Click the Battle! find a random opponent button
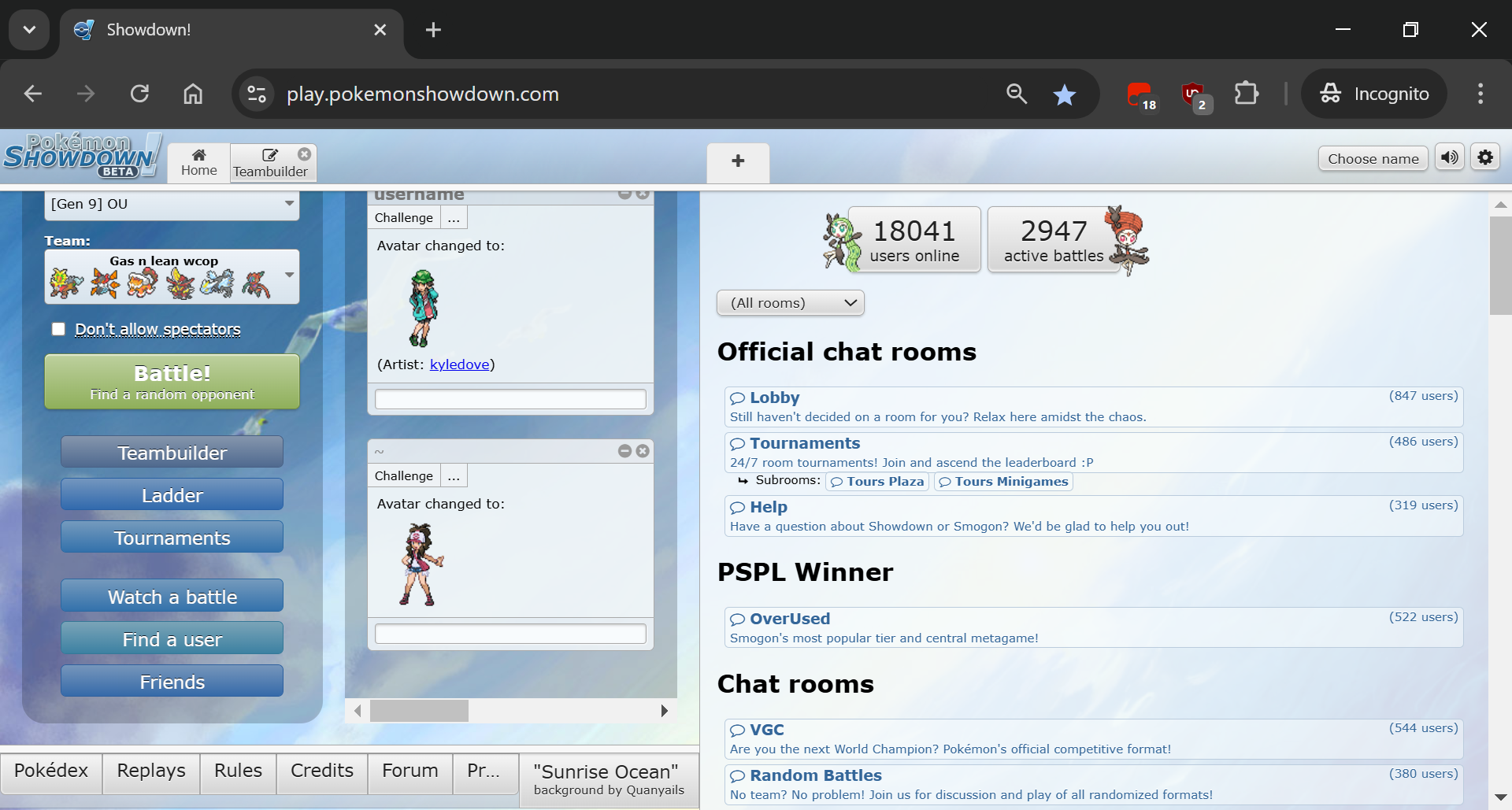Viewport: 1512px width, 810px height. pyautogui.click(x=172, y=382)
